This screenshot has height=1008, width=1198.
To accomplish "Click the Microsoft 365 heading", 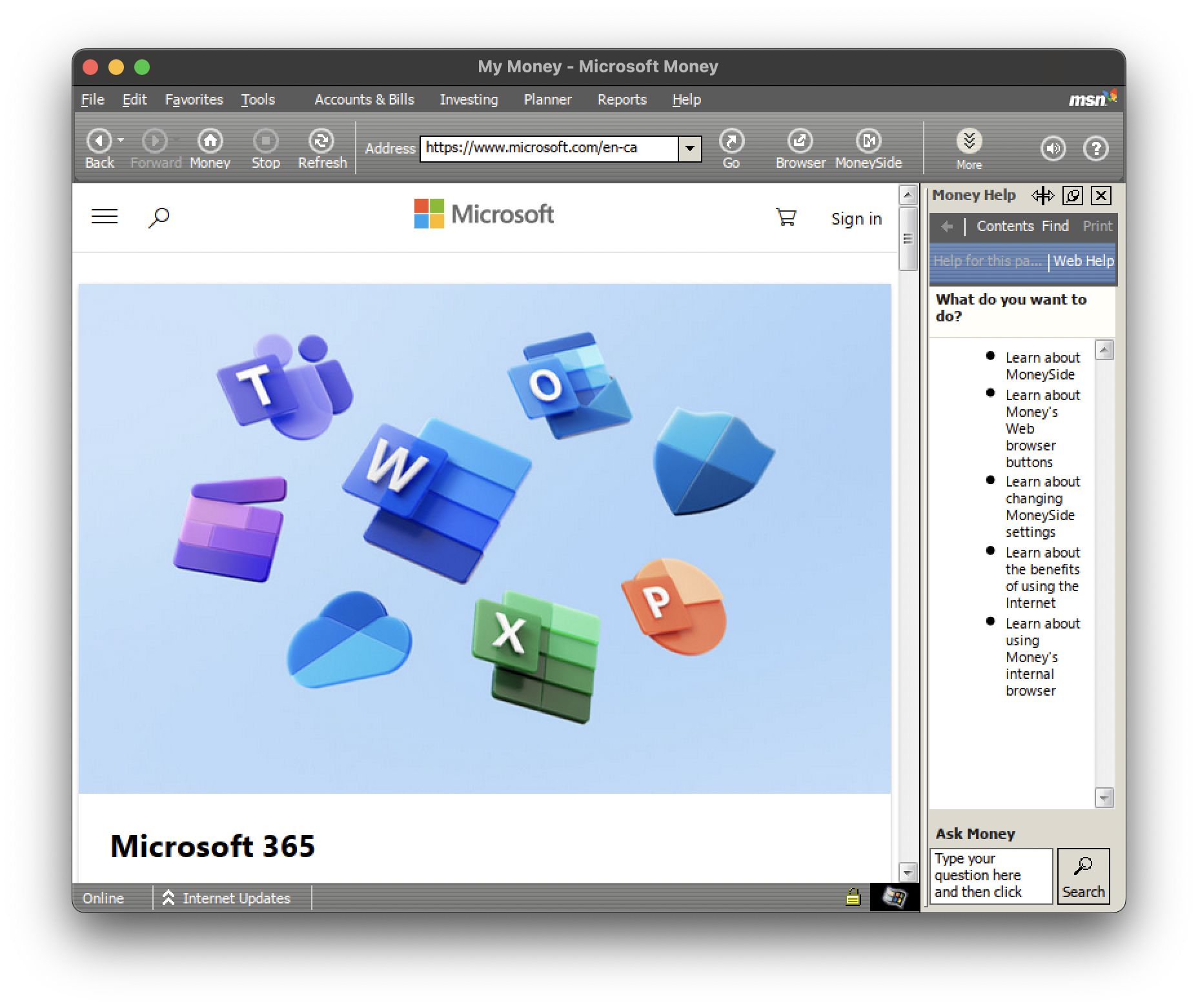I will (x=212, y=846).
